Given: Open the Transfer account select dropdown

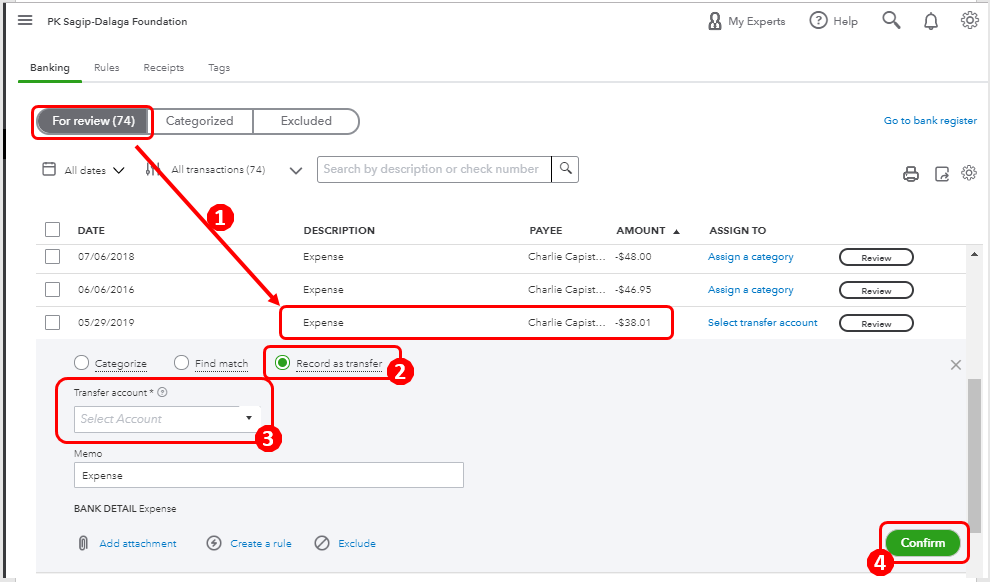Looking at the screenshot, I should click(167, 419).
